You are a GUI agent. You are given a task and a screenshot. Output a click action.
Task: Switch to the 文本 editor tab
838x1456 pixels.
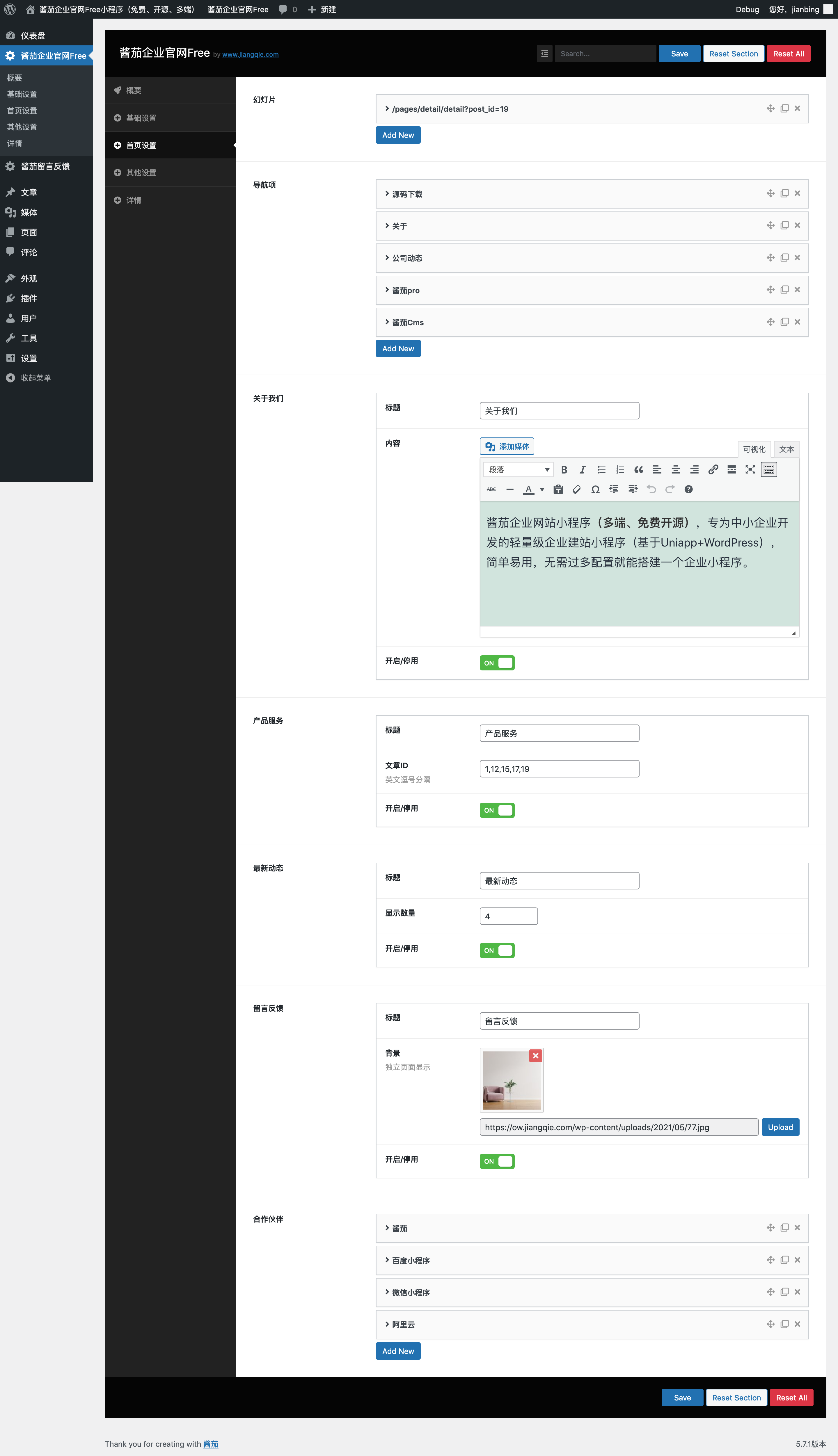(786, 449)
